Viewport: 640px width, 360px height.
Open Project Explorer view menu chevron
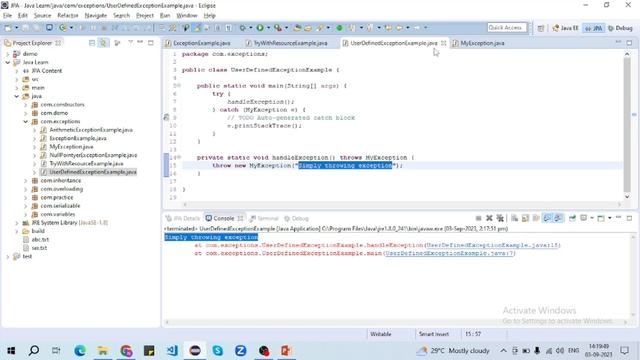[x=131, y=42]
